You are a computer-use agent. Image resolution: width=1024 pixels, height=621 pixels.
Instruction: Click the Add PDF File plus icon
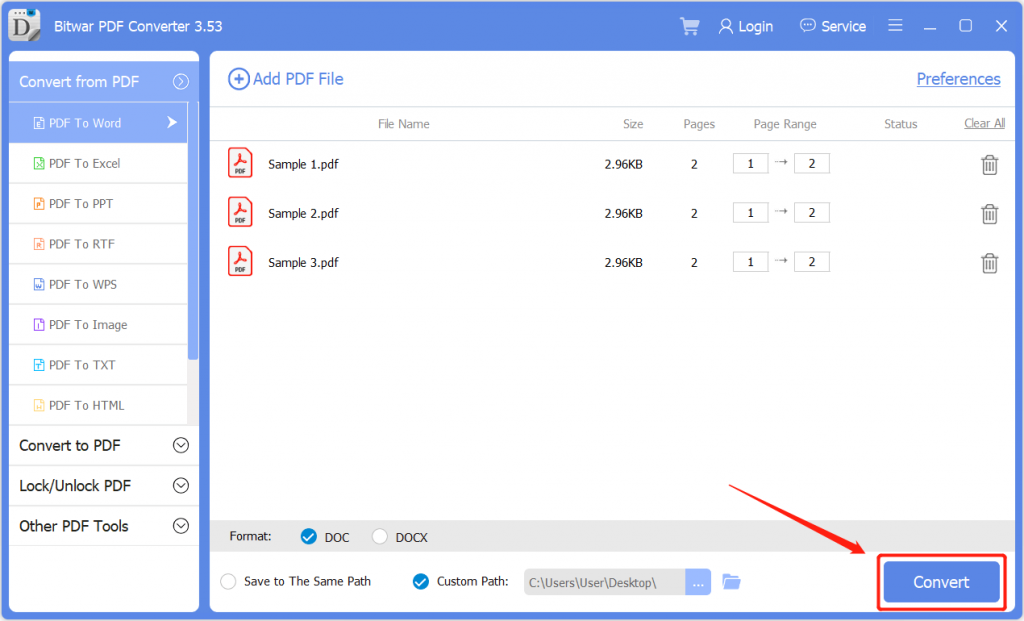(x=239, y=78)
